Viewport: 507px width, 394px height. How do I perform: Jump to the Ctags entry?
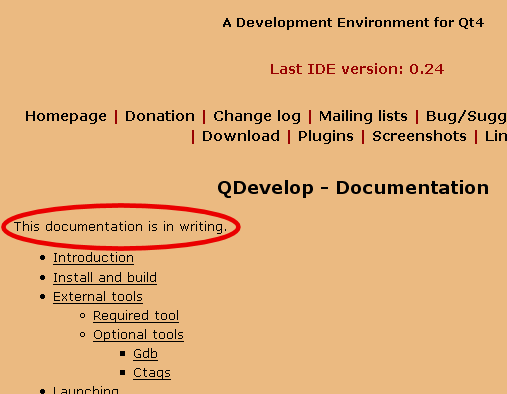(x=152, y=373)
